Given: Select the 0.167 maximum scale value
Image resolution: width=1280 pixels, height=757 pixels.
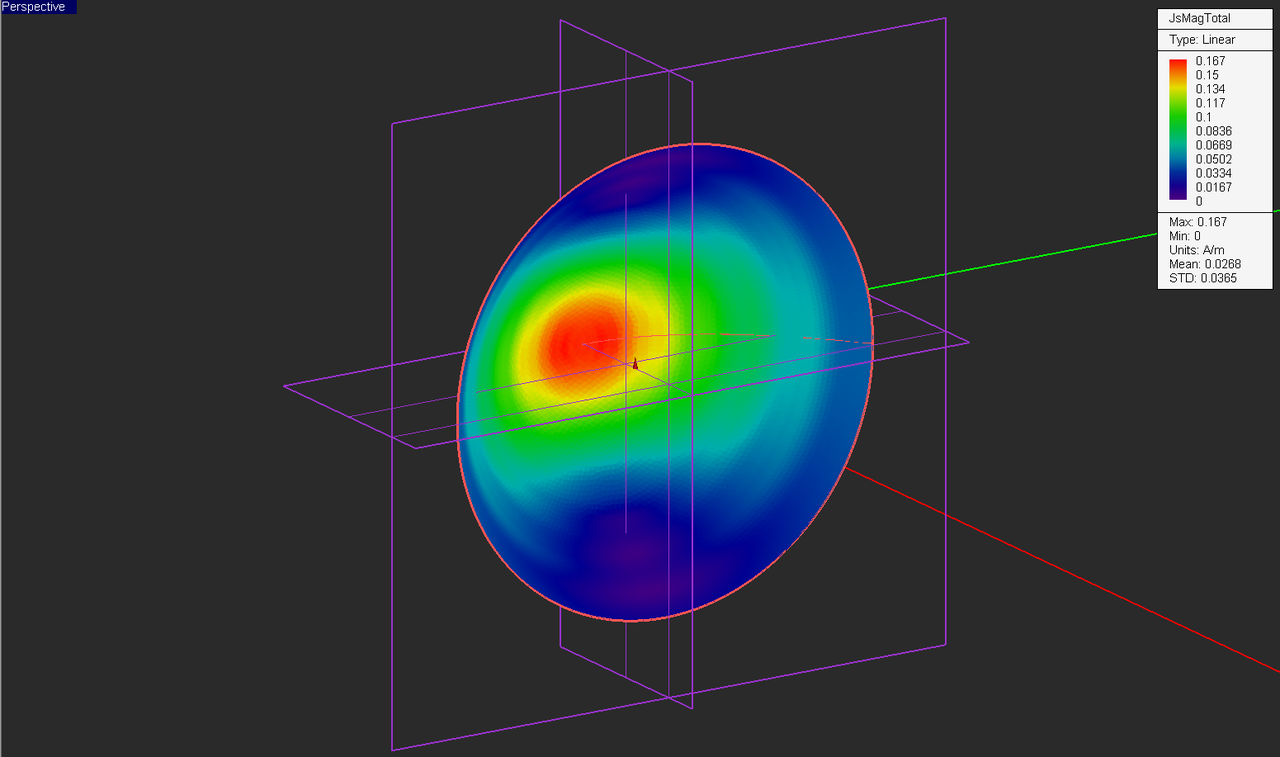Looking at the screenshot, I should coord(1213,61).
